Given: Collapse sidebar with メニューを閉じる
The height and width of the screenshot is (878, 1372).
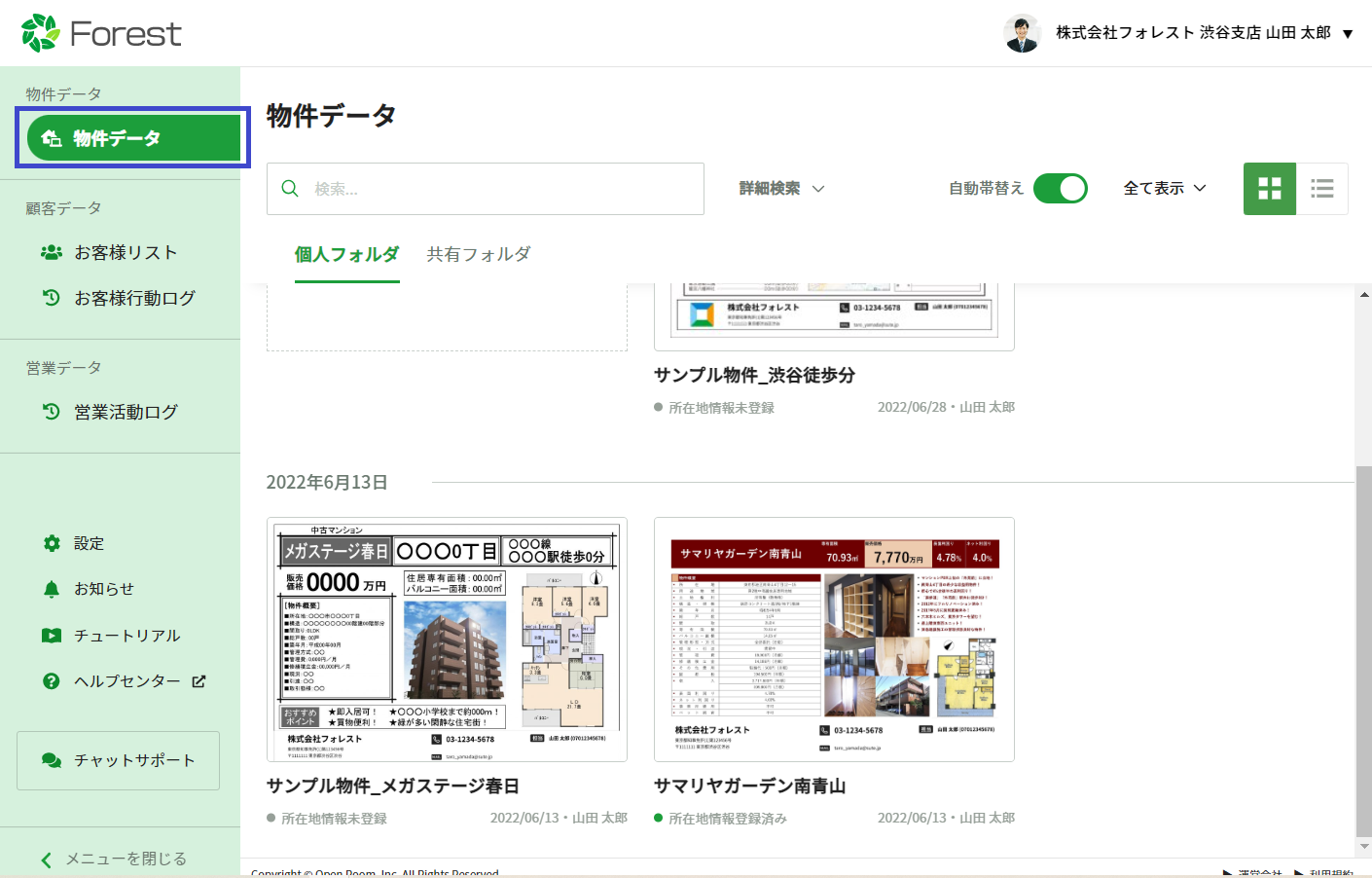Looking at the screenshot, I should click(115, 859).
